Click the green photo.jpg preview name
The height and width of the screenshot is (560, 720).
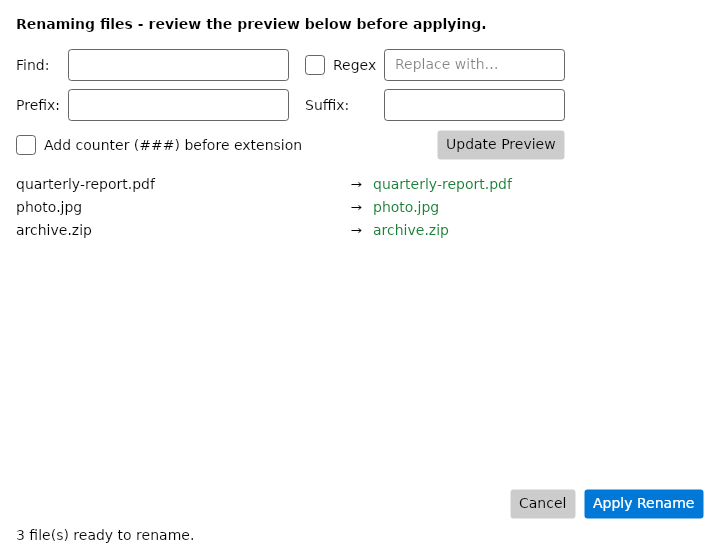(406, 207)
